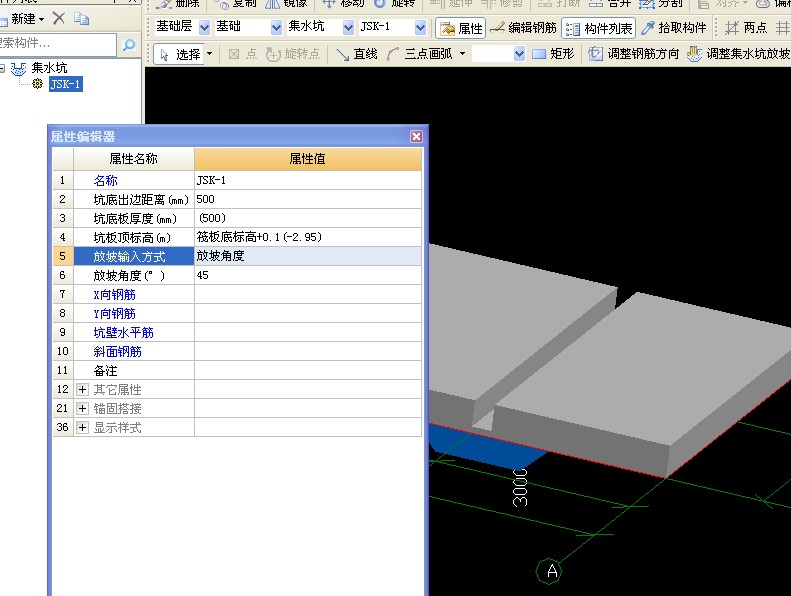Click the delete X icon beside 新建
791x596 pixels.
pos(59,19)
